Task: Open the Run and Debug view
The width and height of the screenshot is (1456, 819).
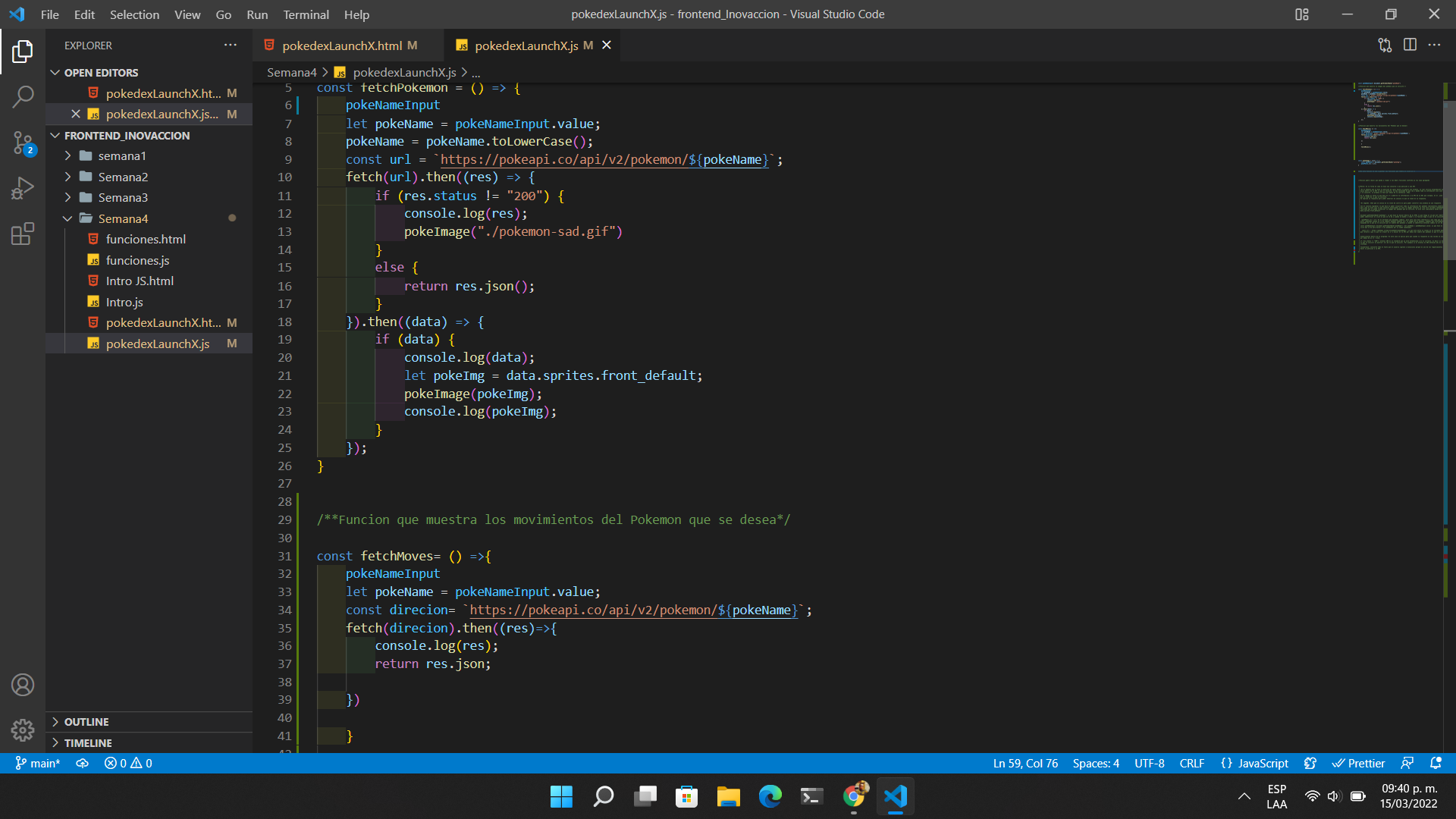Action: pyautogui.click(x=23, y=188)
